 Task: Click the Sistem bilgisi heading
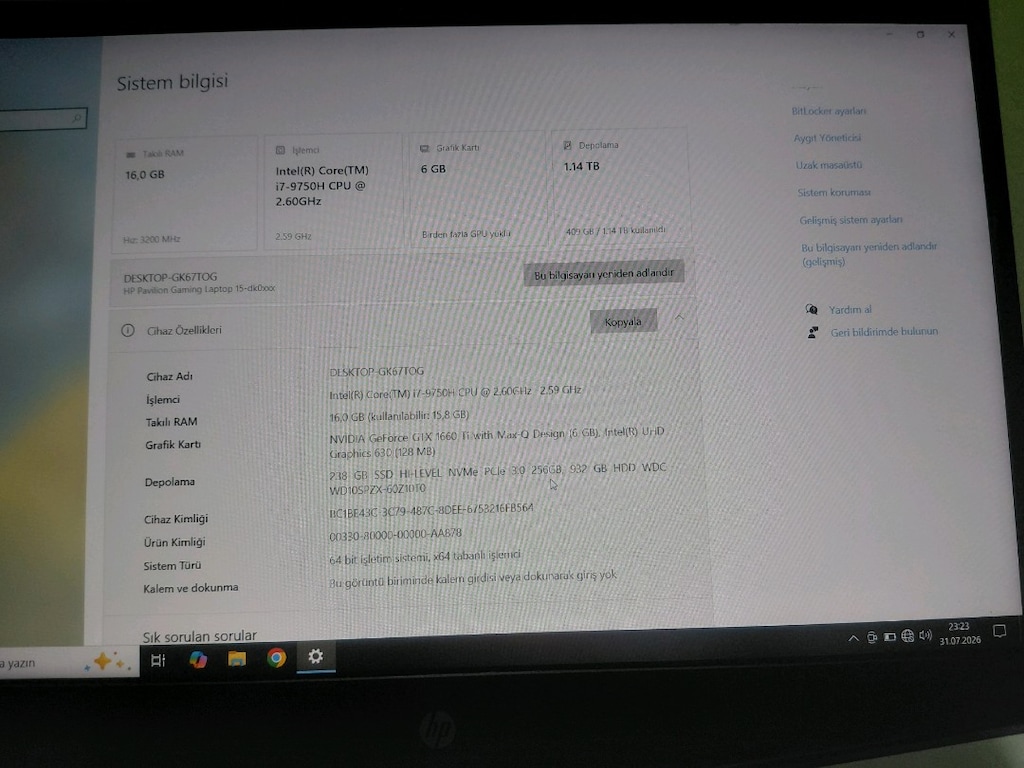pyautogui.click(x=172, y=82)
